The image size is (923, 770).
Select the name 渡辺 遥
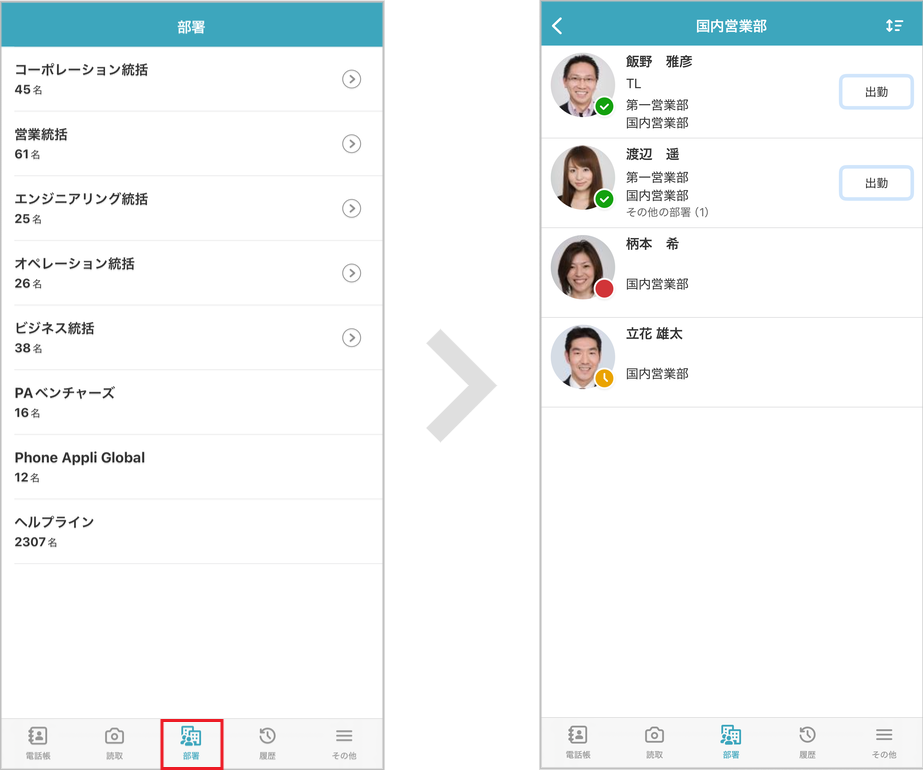652,154
